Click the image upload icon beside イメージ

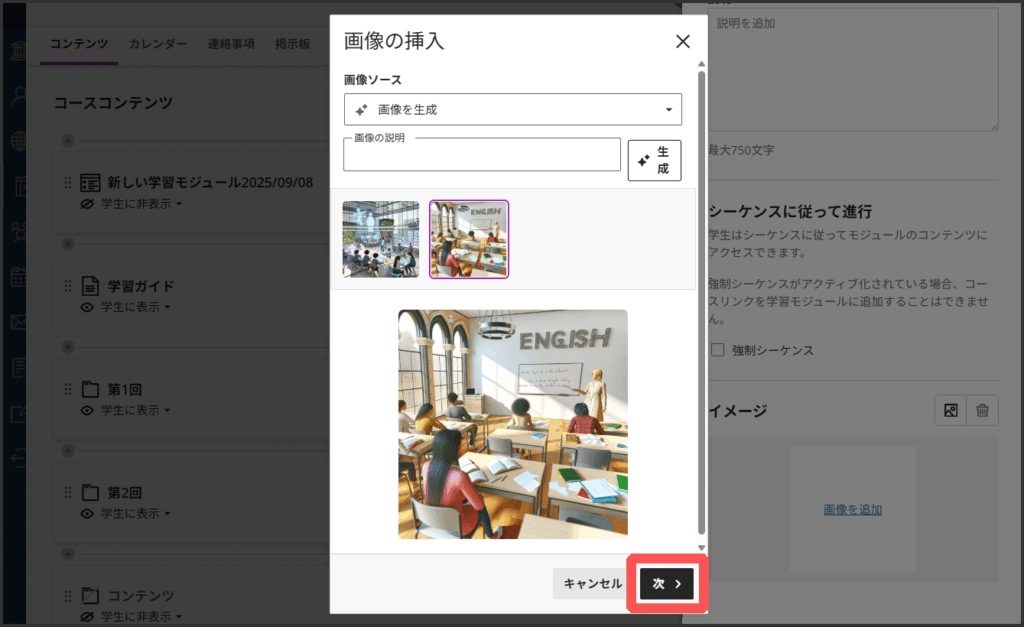[950, 410]
